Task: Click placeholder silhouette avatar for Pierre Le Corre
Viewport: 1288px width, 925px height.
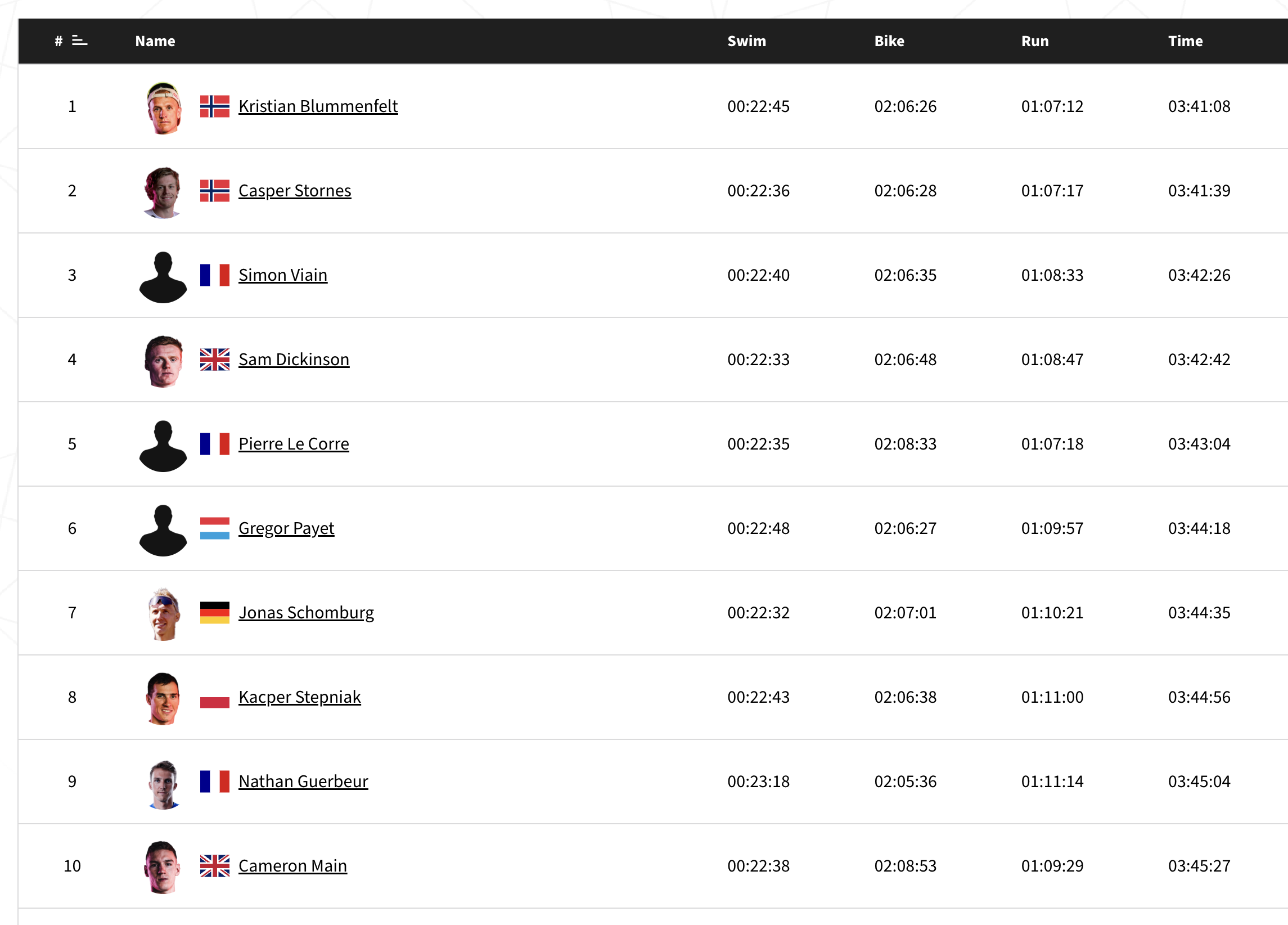Action: pyautogui.click(x=163, y=446)
